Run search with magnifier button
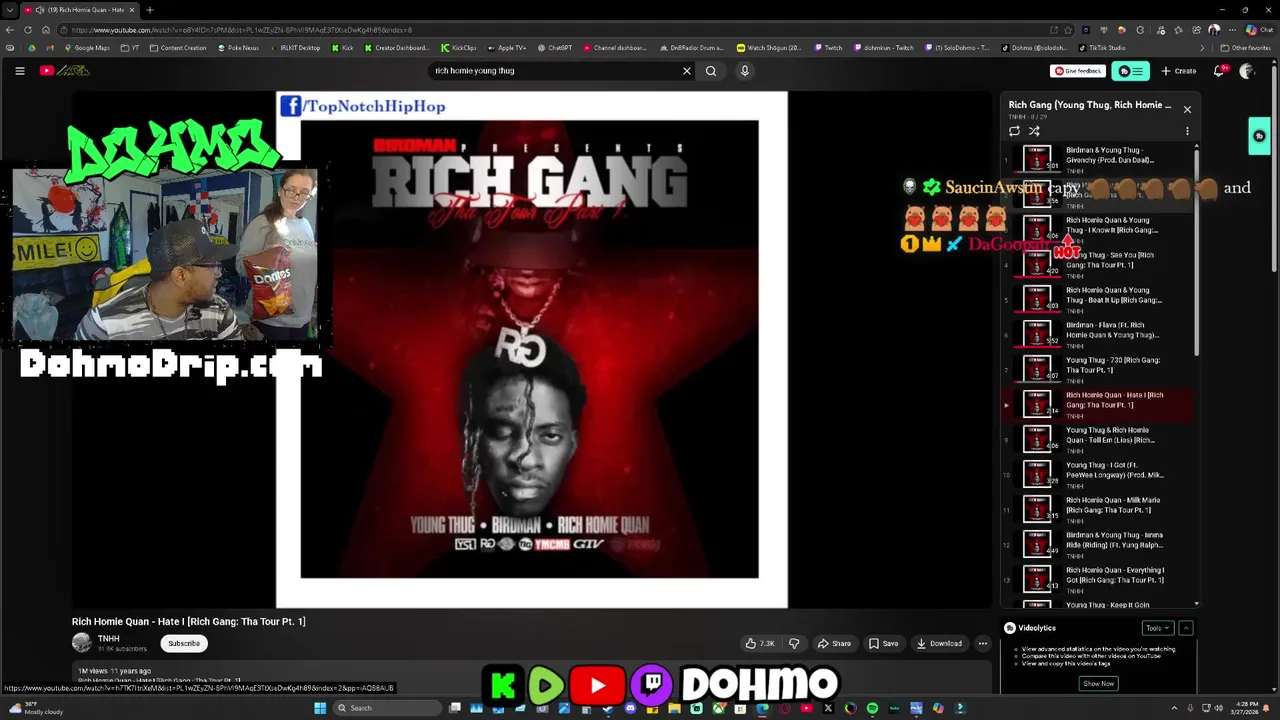Screen dimensions: 1280x720 [711, 71]
